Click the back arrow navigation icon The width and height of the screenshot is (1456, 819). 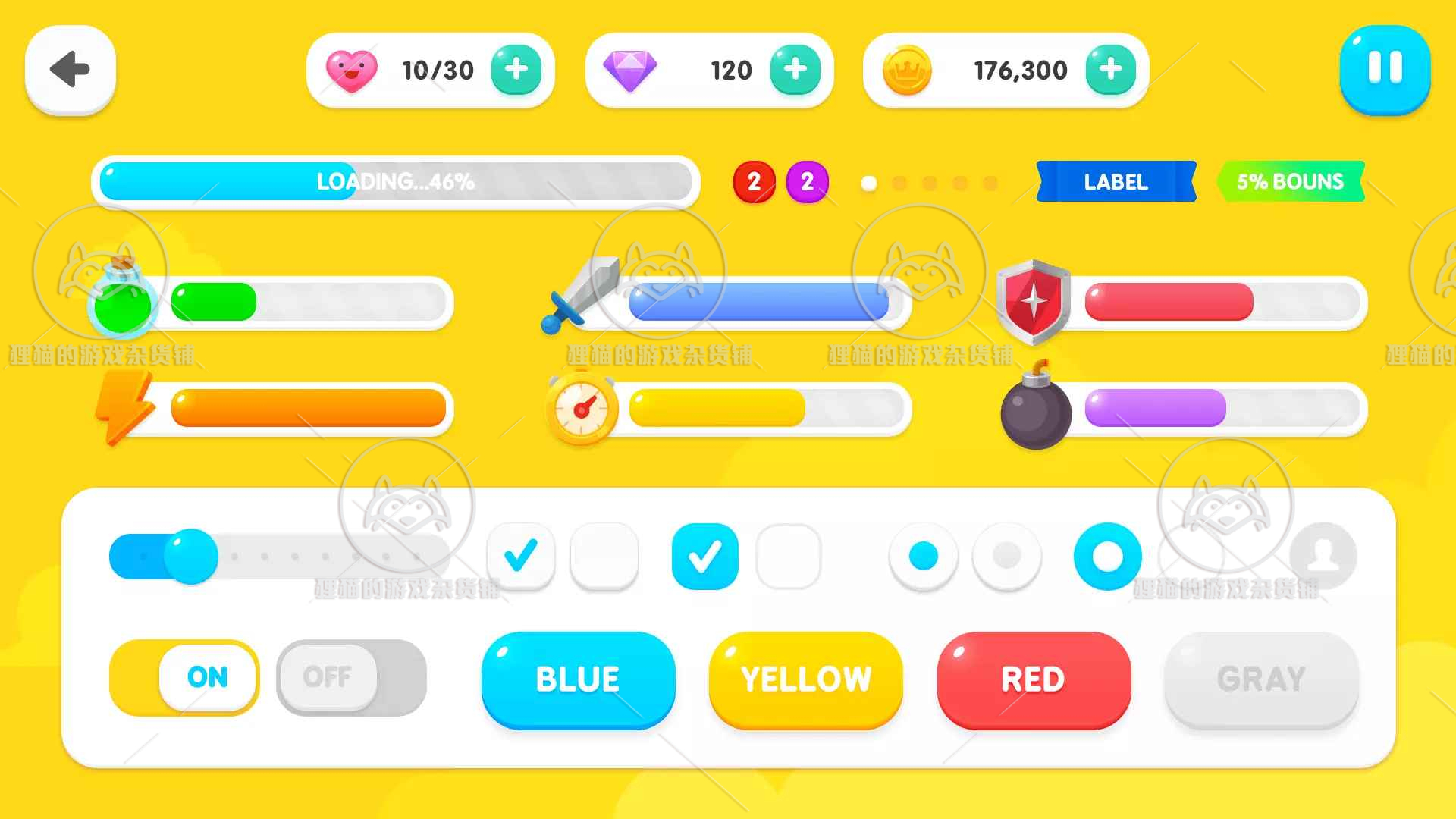[70, 70]
